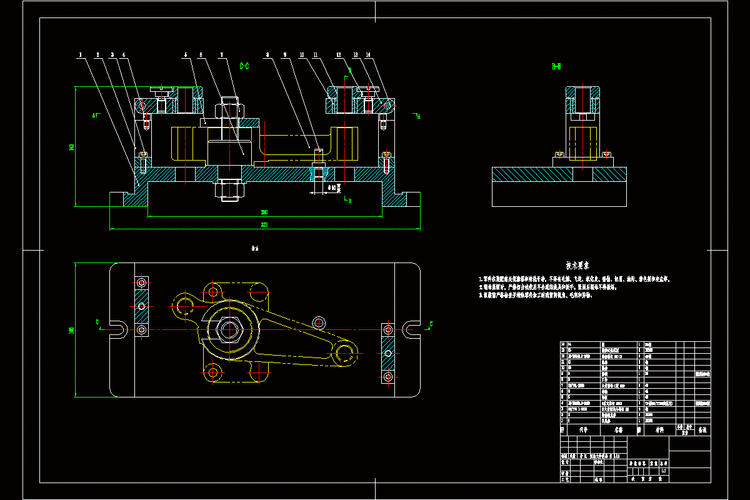Click the green section label above the side view
Image resolution: width=750 pixels, height=500 pixels.
point(558,66)
